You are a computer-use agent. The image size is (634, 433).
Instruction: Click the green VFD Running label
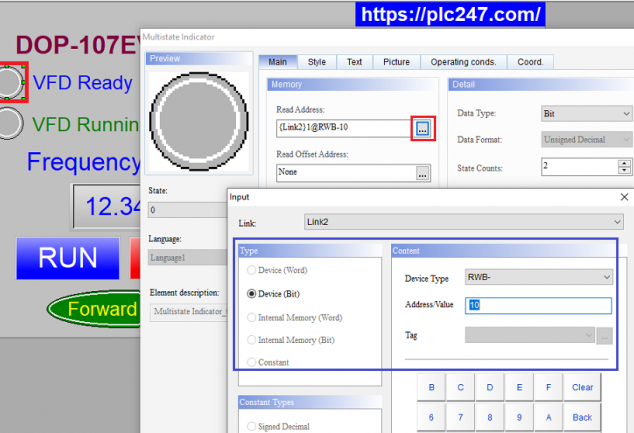coord(85,125)
